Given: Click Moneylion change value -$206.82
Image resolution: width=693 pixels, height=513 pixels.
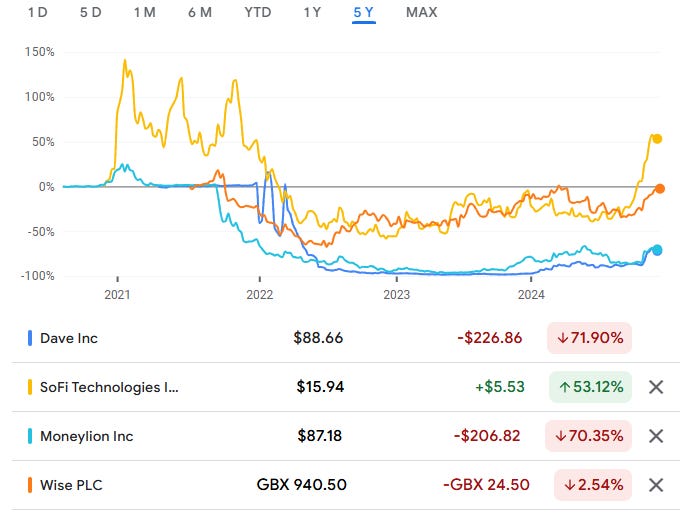Looking at the screenshot, I should pos(487,436).
